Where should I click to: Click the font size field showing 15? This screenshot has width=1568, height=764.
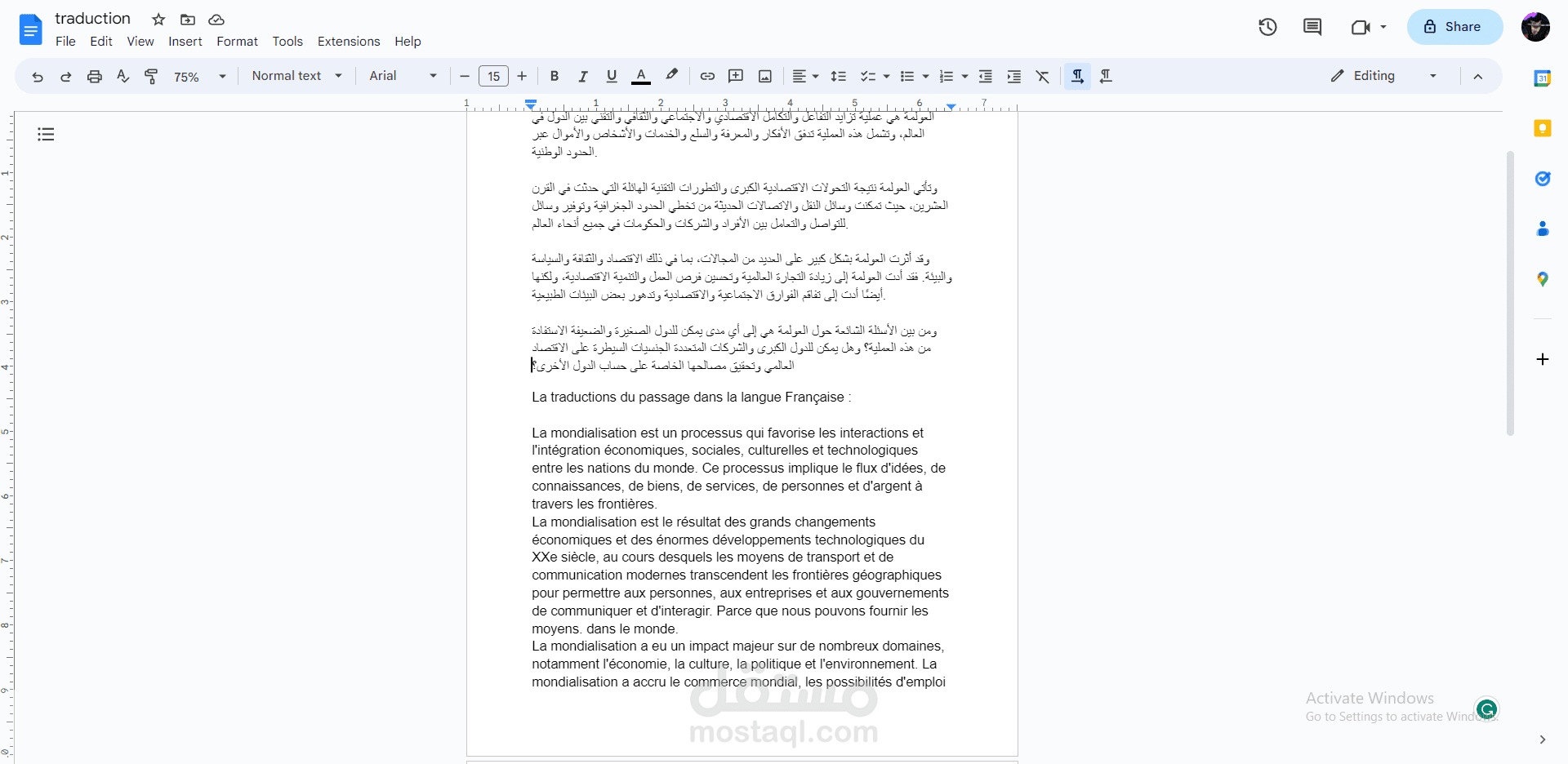[x=493, y=76]
